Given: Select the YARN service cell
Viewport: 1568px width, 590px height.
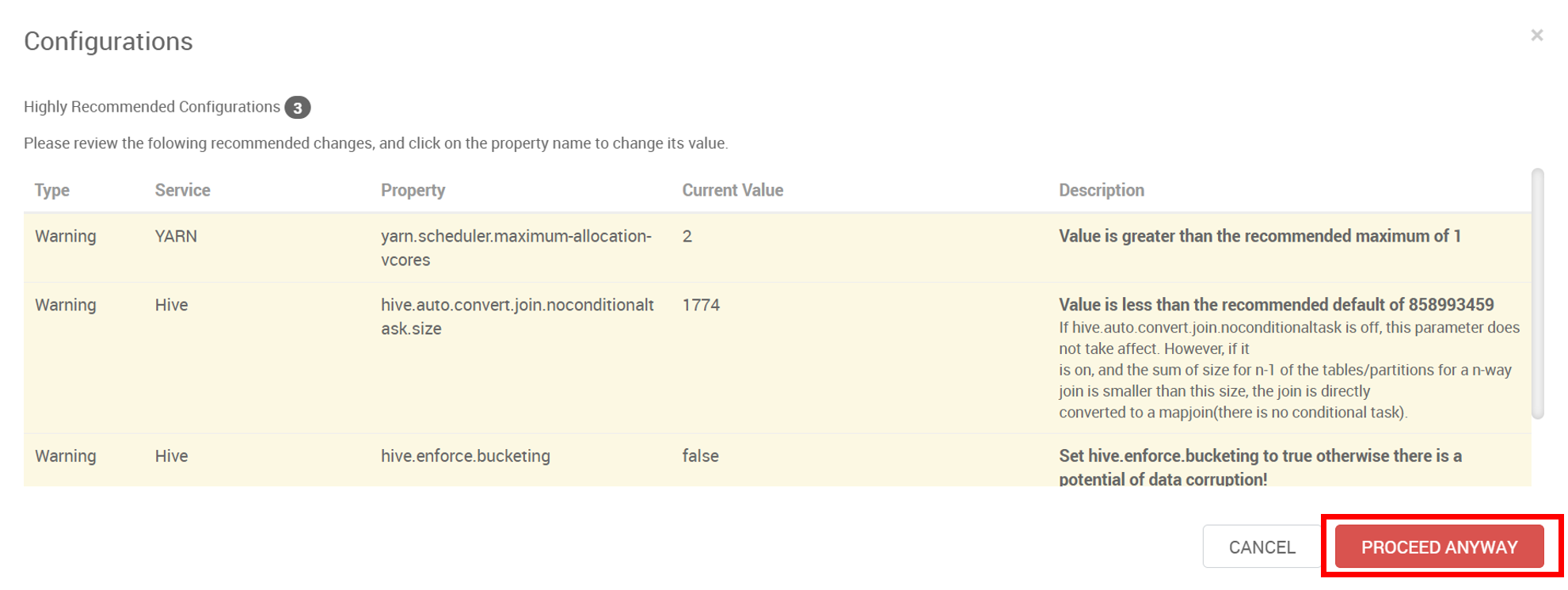Looking at the screenshot, I should [x=176, y=236].
